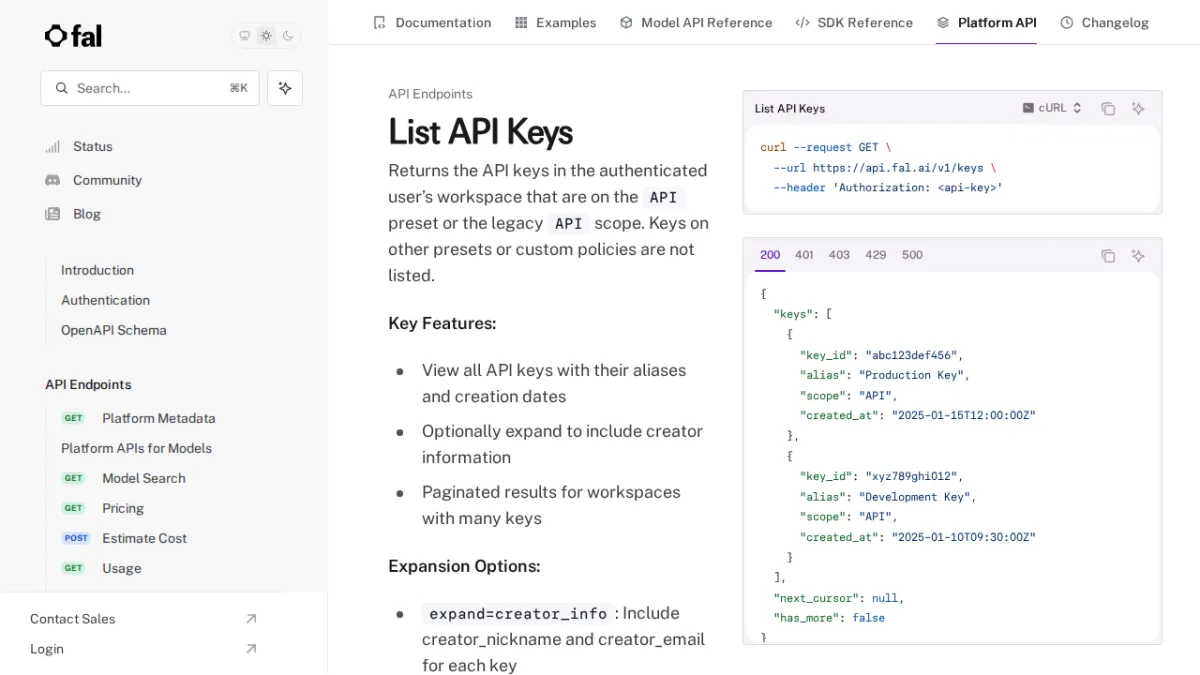Switch to Documentation tab

point(432,22)
